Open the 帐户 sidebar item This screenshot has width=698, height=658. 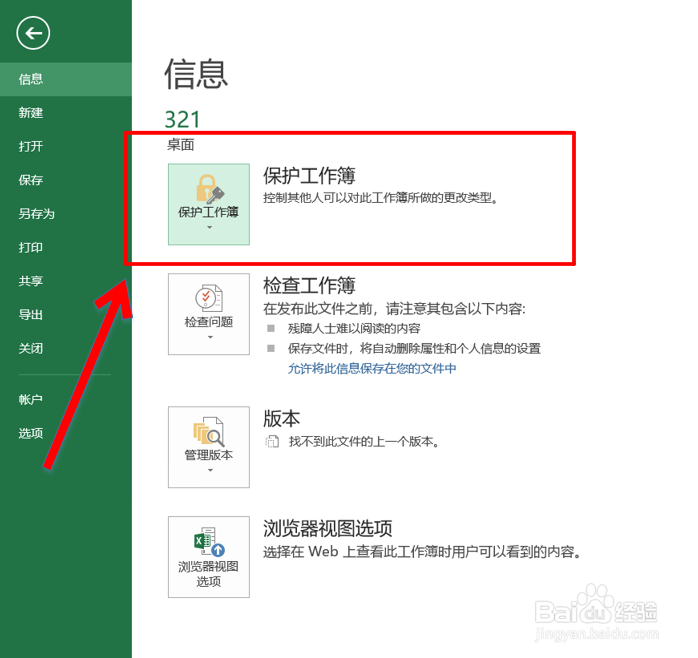tap(66, 399)
